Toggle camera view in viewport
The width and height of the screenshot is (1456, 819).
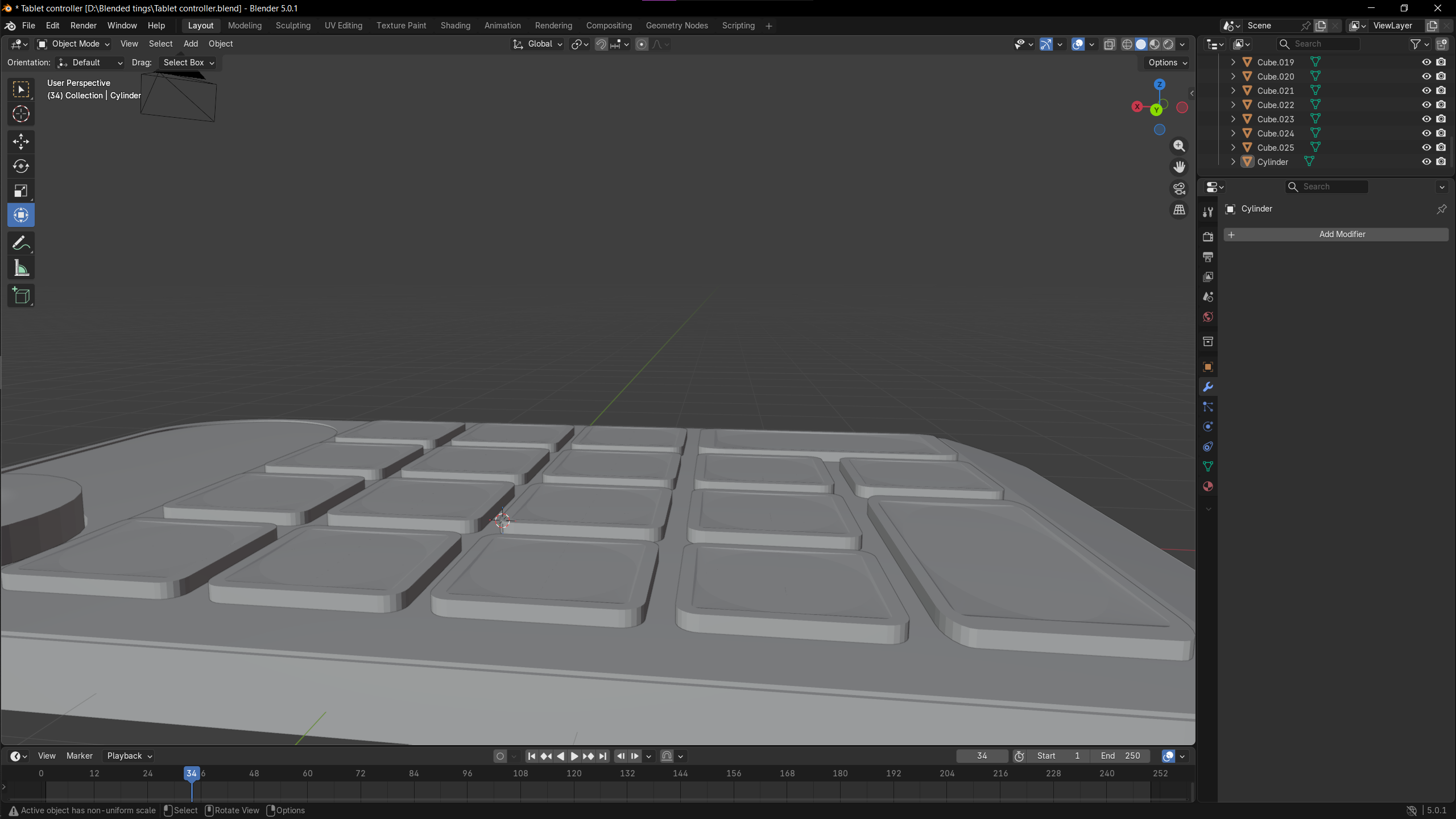coord(1179,188)
